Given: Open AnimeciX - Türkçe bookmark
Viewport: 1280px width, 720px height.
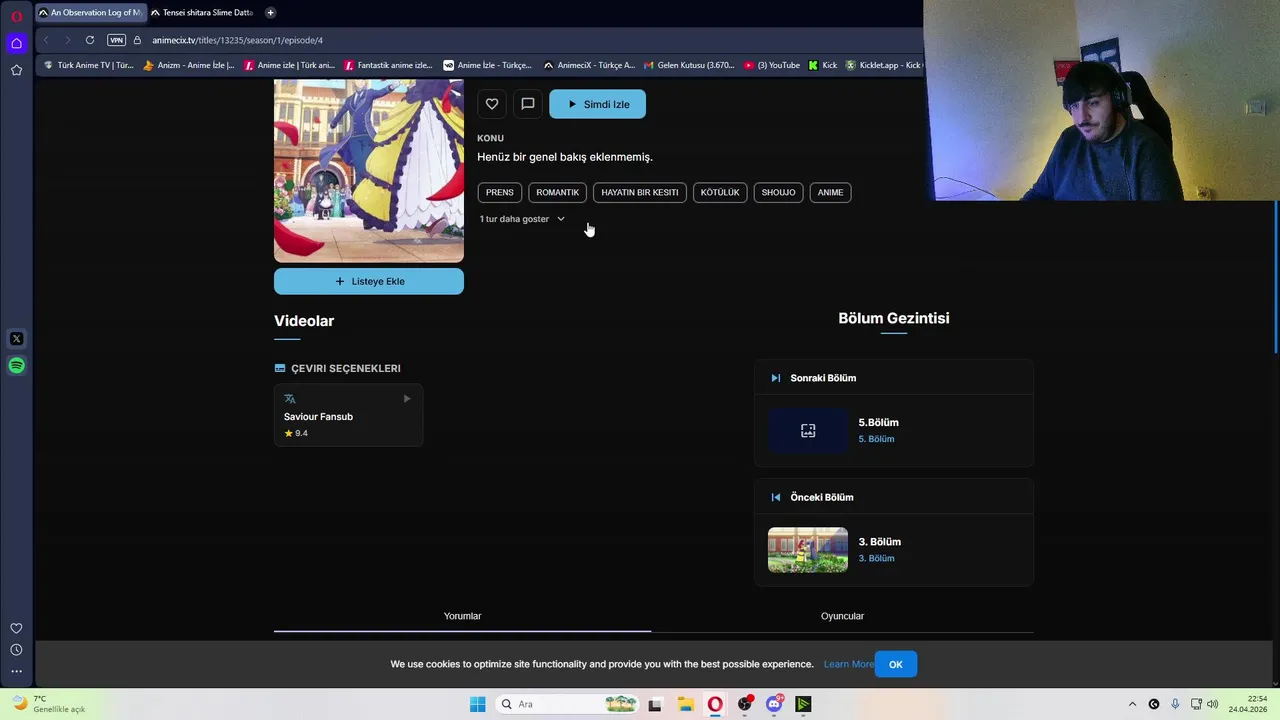Looking at the screenshot, I should 589,65.
